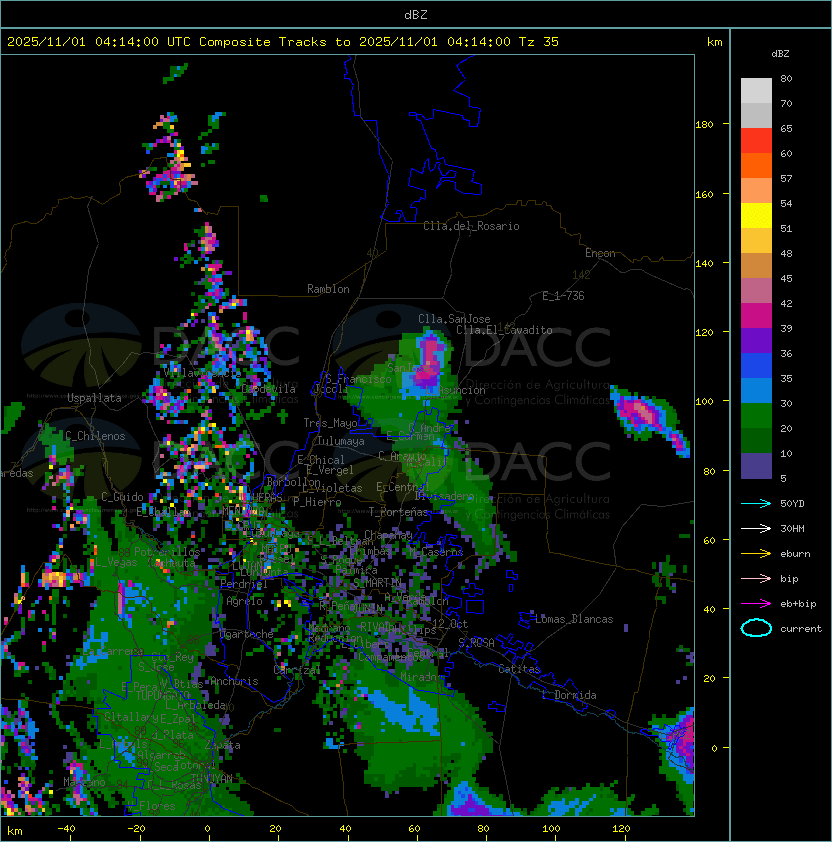Click the 'E_1-736' map label

click(x=563, y=296)
